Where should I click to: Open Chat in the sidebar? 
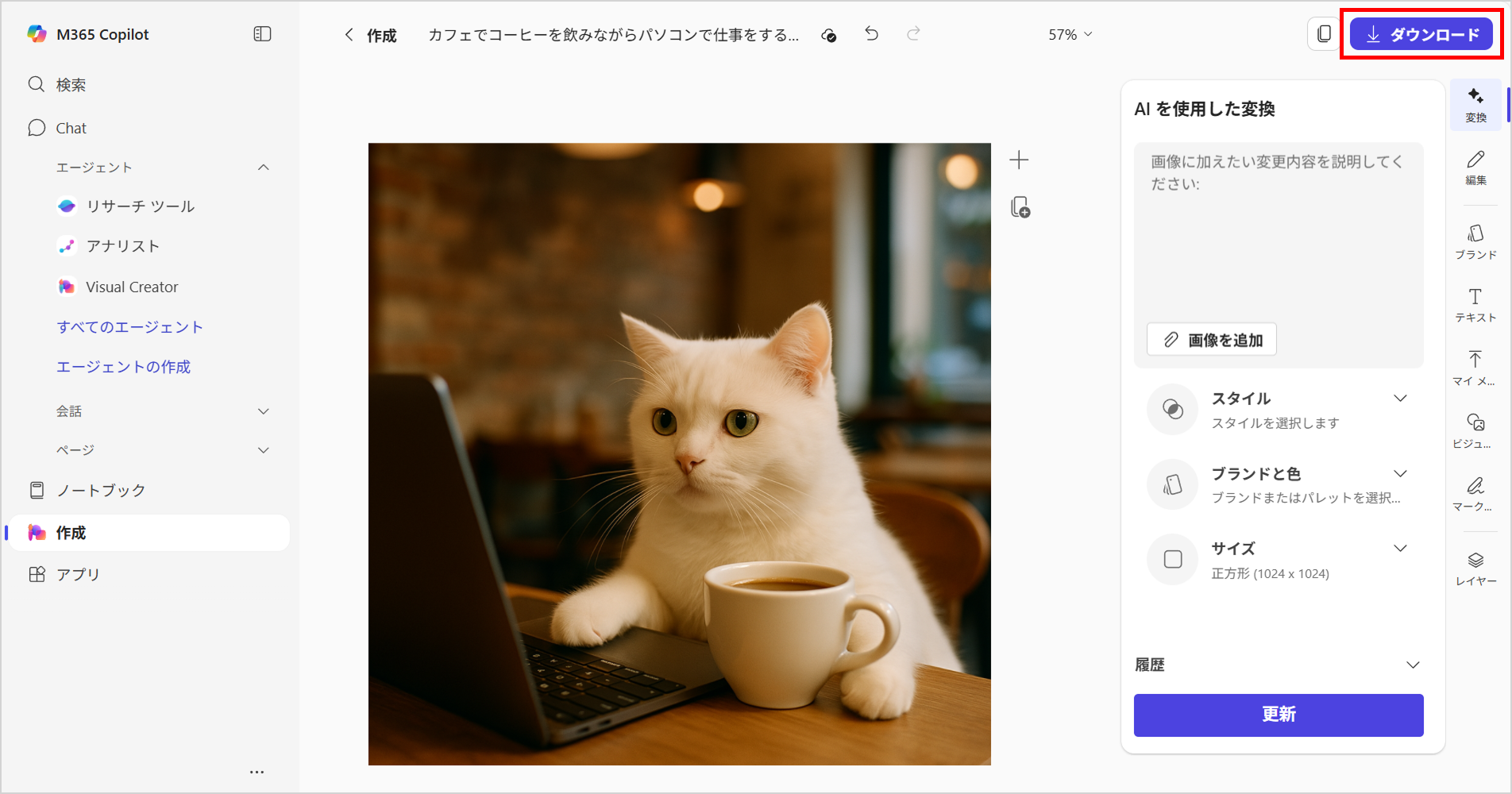pyautogui.click(x=149, y=128)
